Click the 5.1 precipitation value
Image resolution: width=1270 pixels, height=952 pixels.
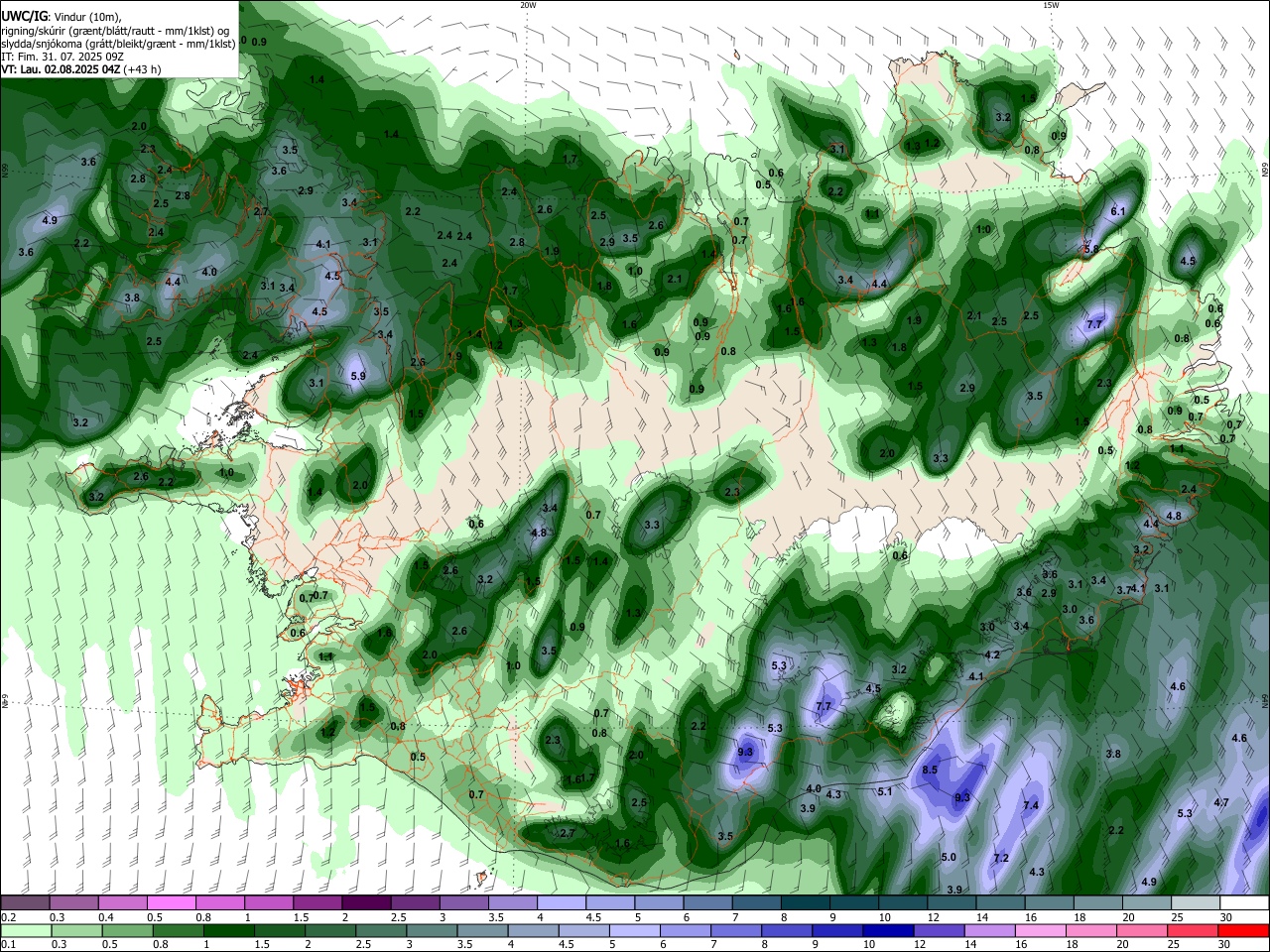[885, 791]
